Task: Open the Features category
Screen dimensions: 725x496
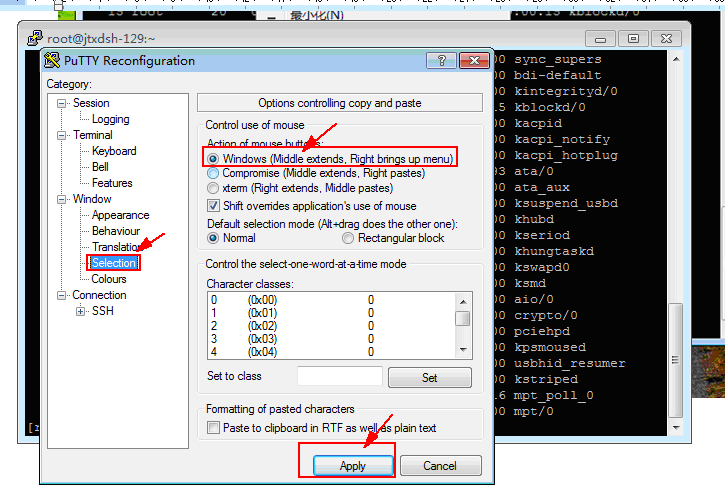Action: pyautogui.click(x=112, y=183)
